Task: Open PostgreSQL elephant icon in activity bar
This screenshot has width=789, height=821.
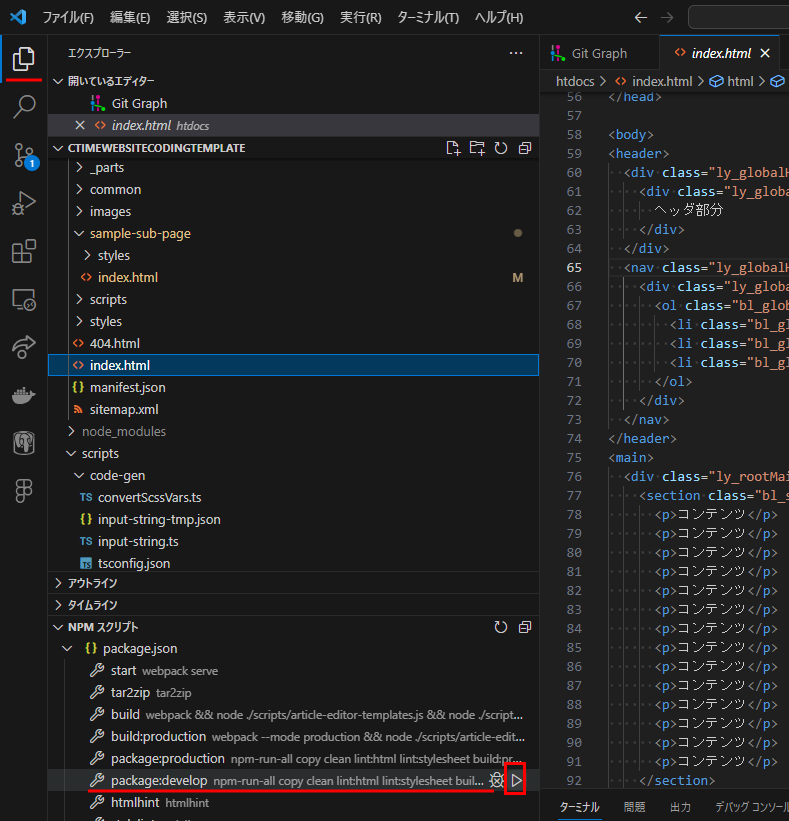Action: 24,443
